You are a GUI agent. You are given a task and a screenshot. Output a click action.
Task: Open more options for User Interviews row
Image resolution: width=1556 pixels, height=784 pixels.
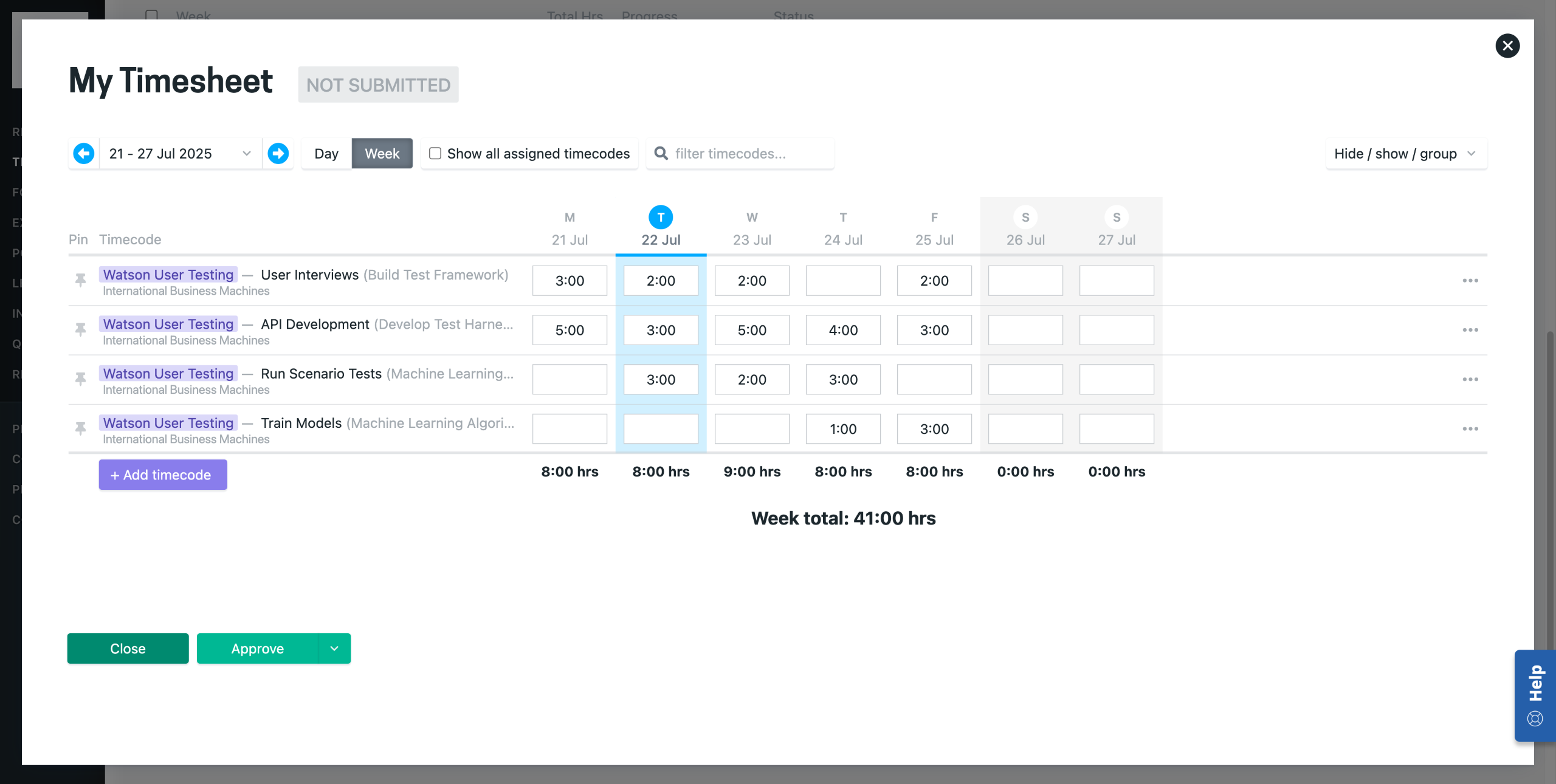click(1470, 280)
